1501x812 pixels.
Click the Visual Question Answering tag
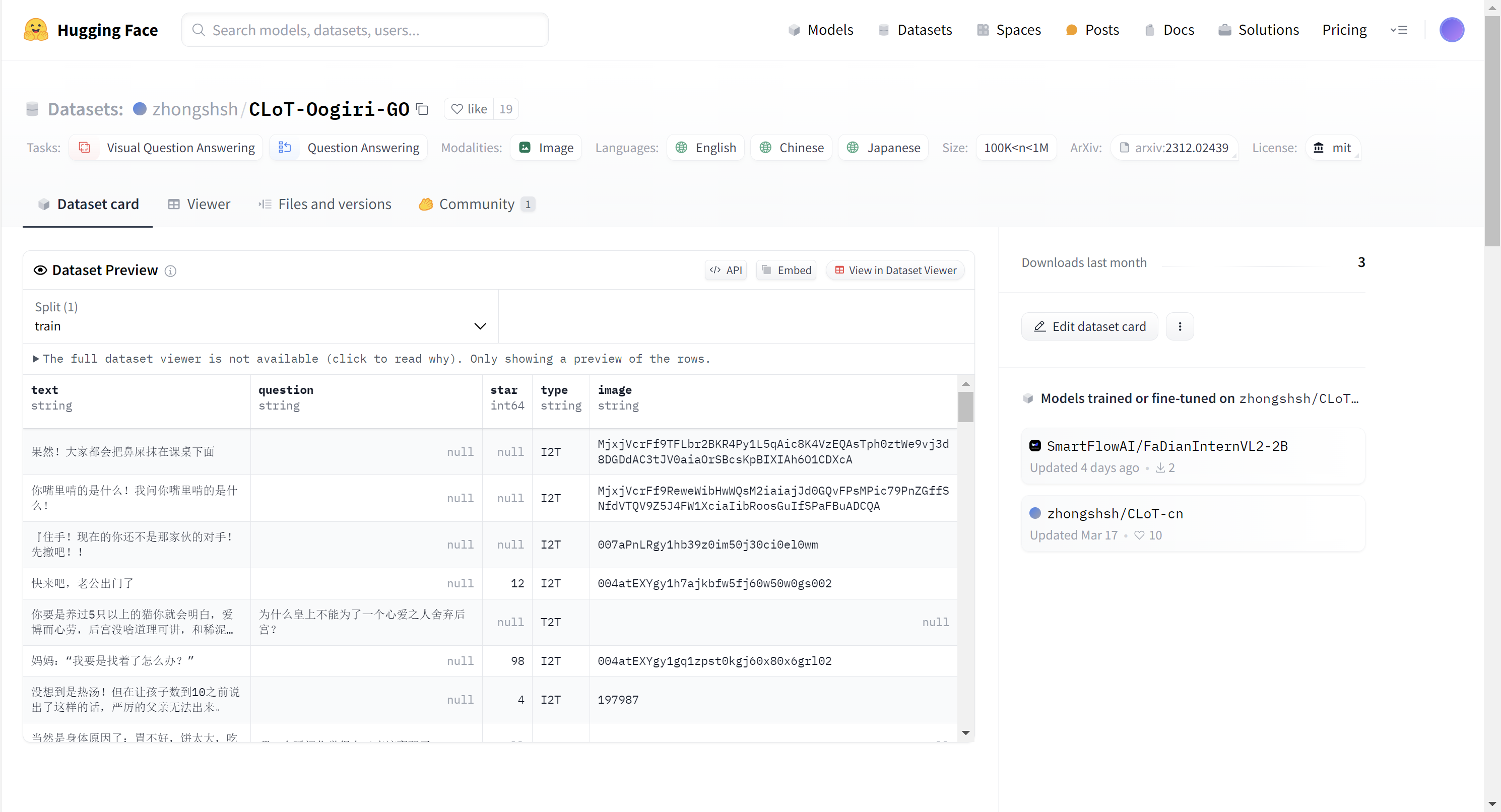point(166,148)
